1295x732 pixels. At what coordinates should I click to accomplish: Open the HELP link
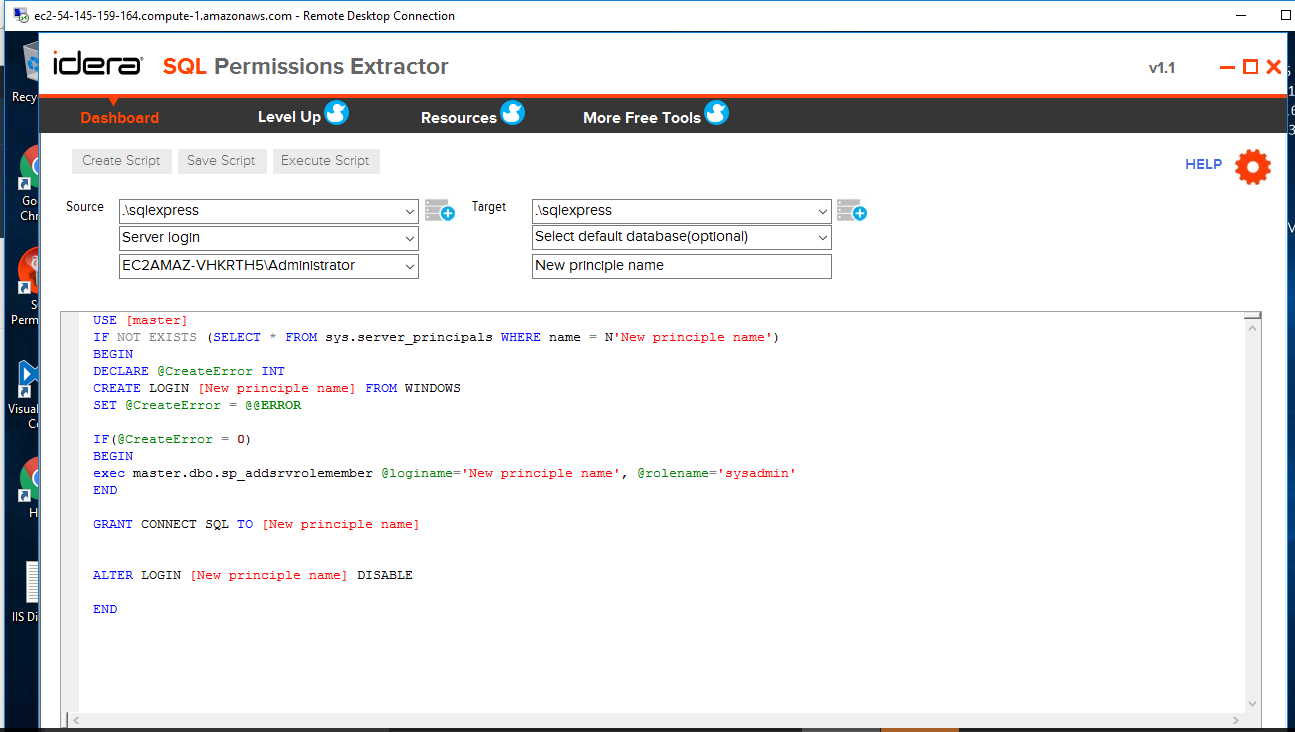pyautogui.click(x=1203, y=164)
